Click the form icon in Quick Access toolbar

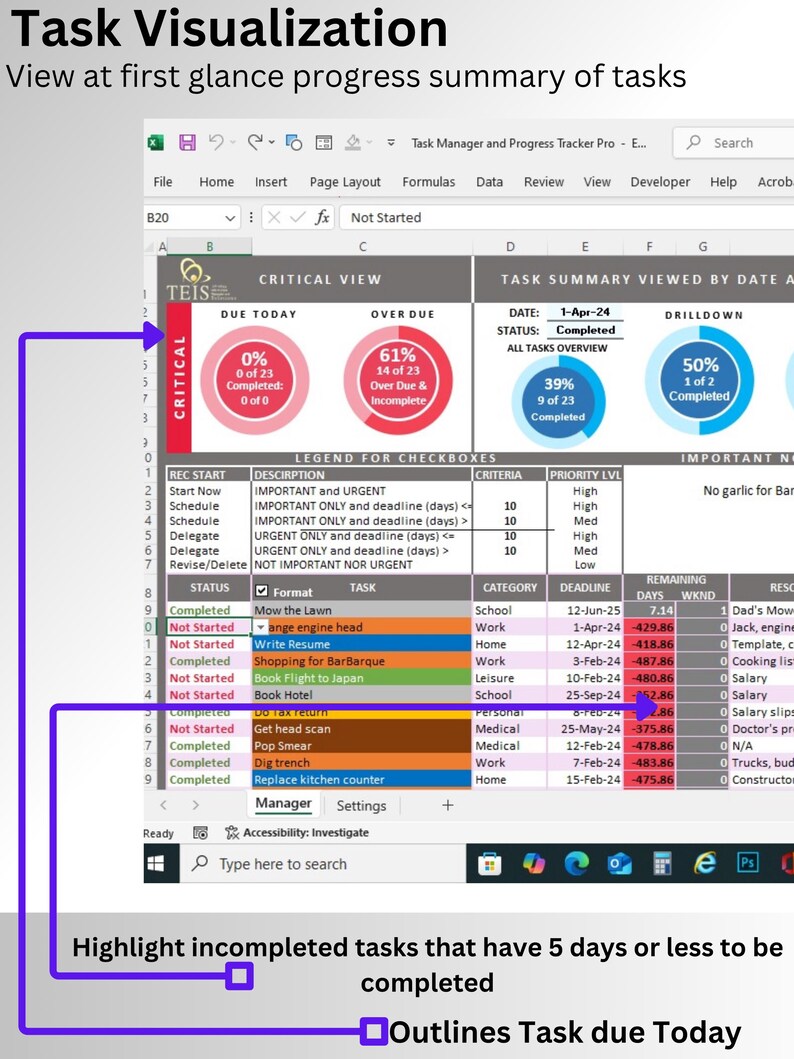[324, 143]
